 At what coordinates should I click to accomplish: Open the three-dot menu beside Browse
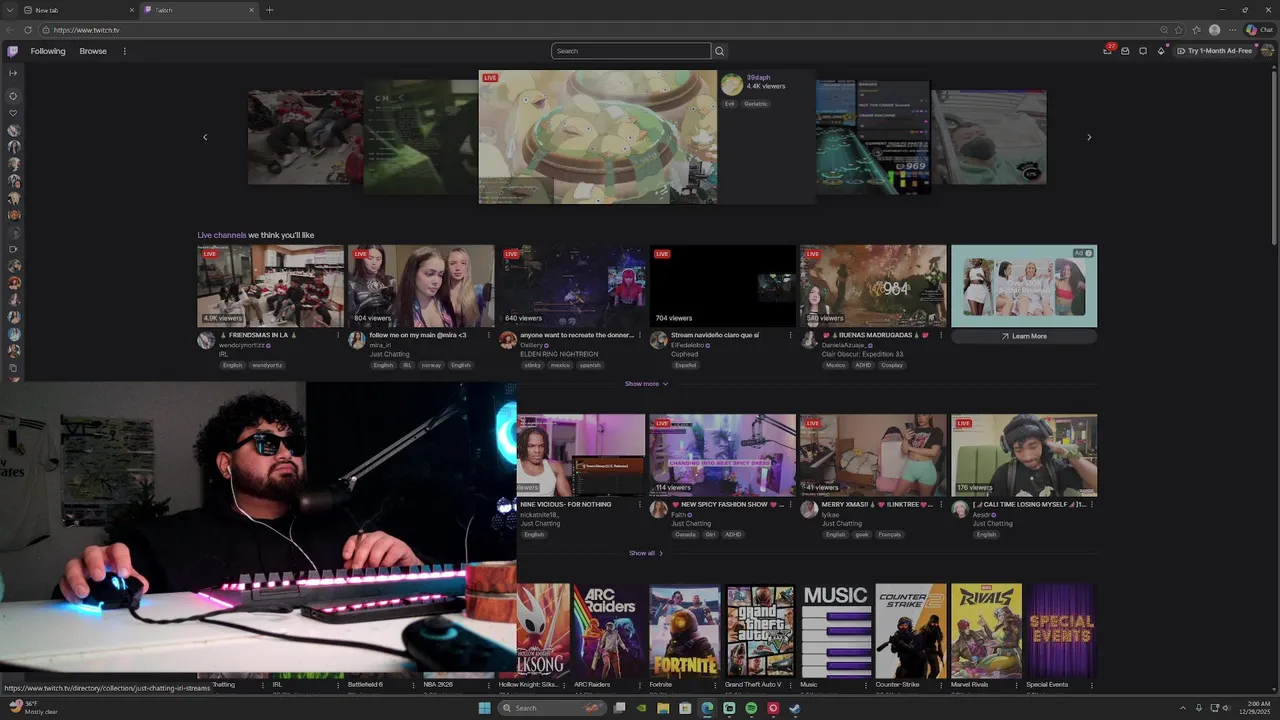point(125,51)
